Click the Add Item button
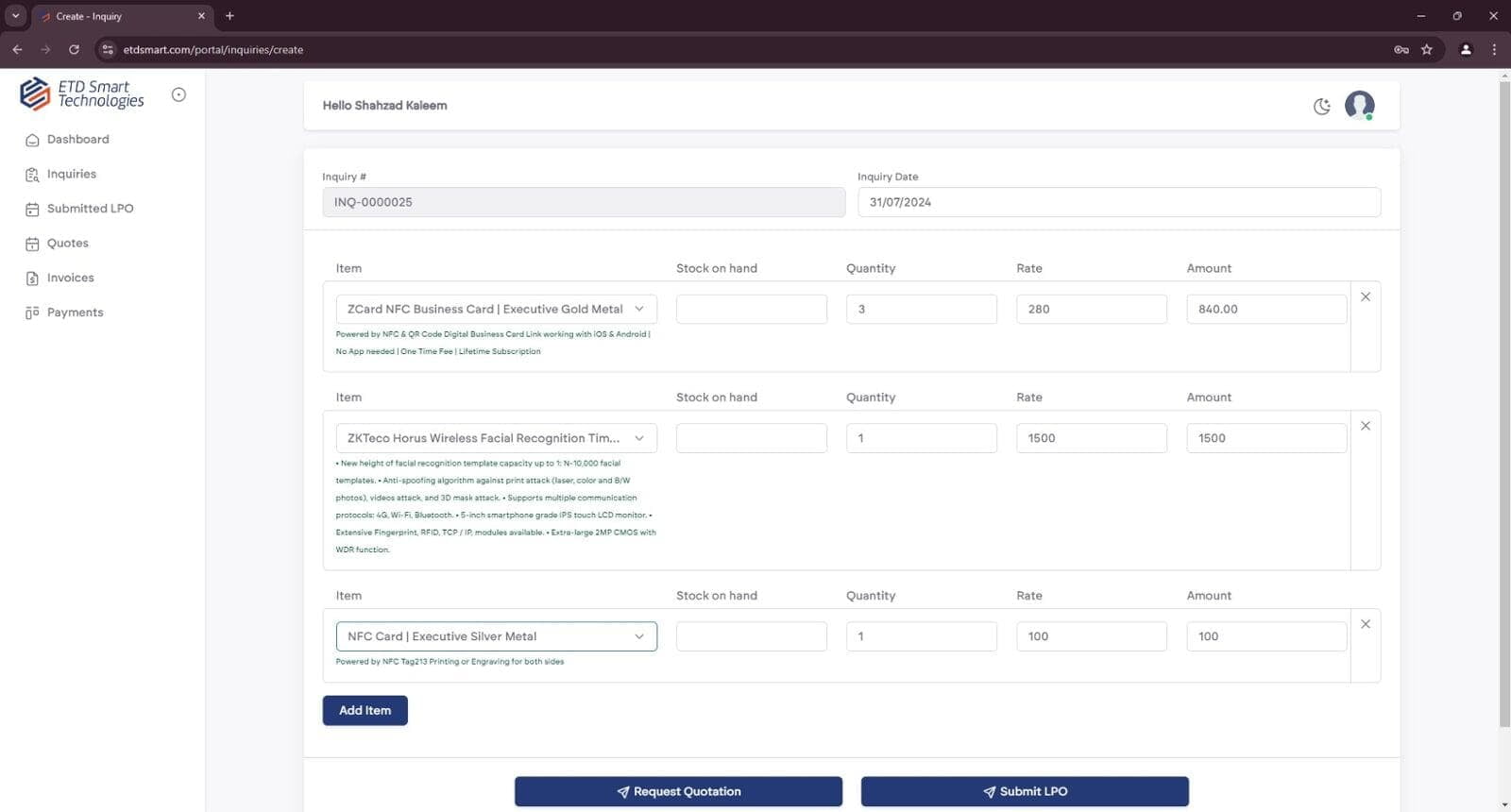Viewport: 1511px width, 812px height. [365, 711]
